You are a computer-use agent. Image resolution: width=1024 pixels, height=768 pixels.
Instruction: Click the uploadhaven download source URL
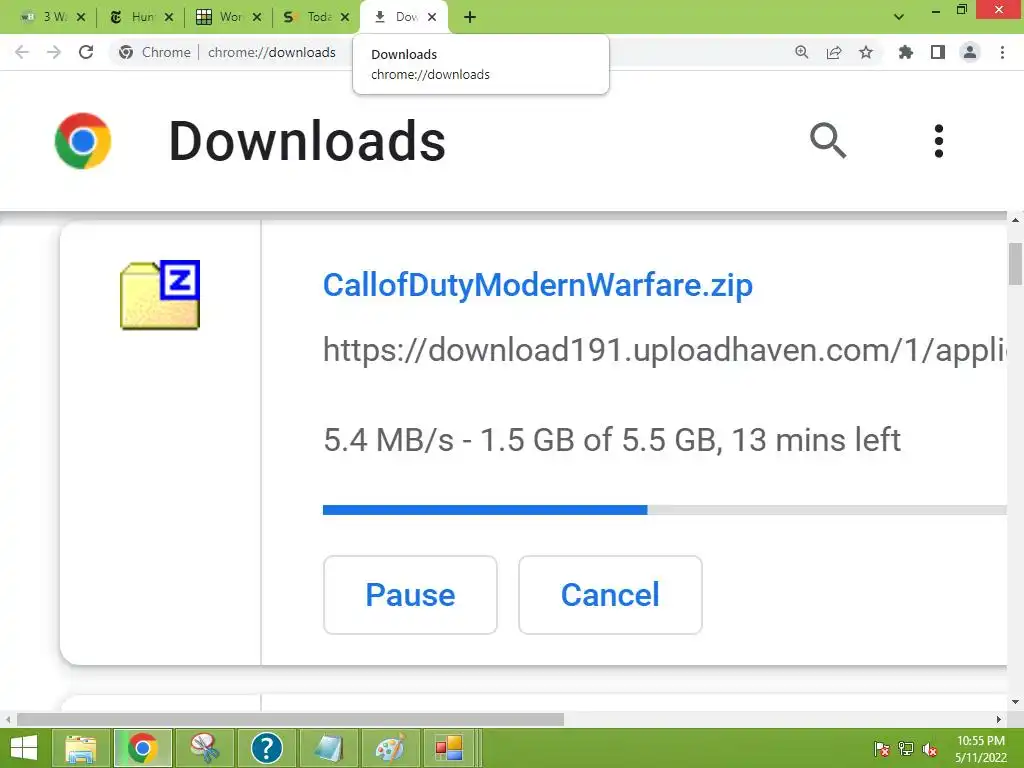(664, 349)
